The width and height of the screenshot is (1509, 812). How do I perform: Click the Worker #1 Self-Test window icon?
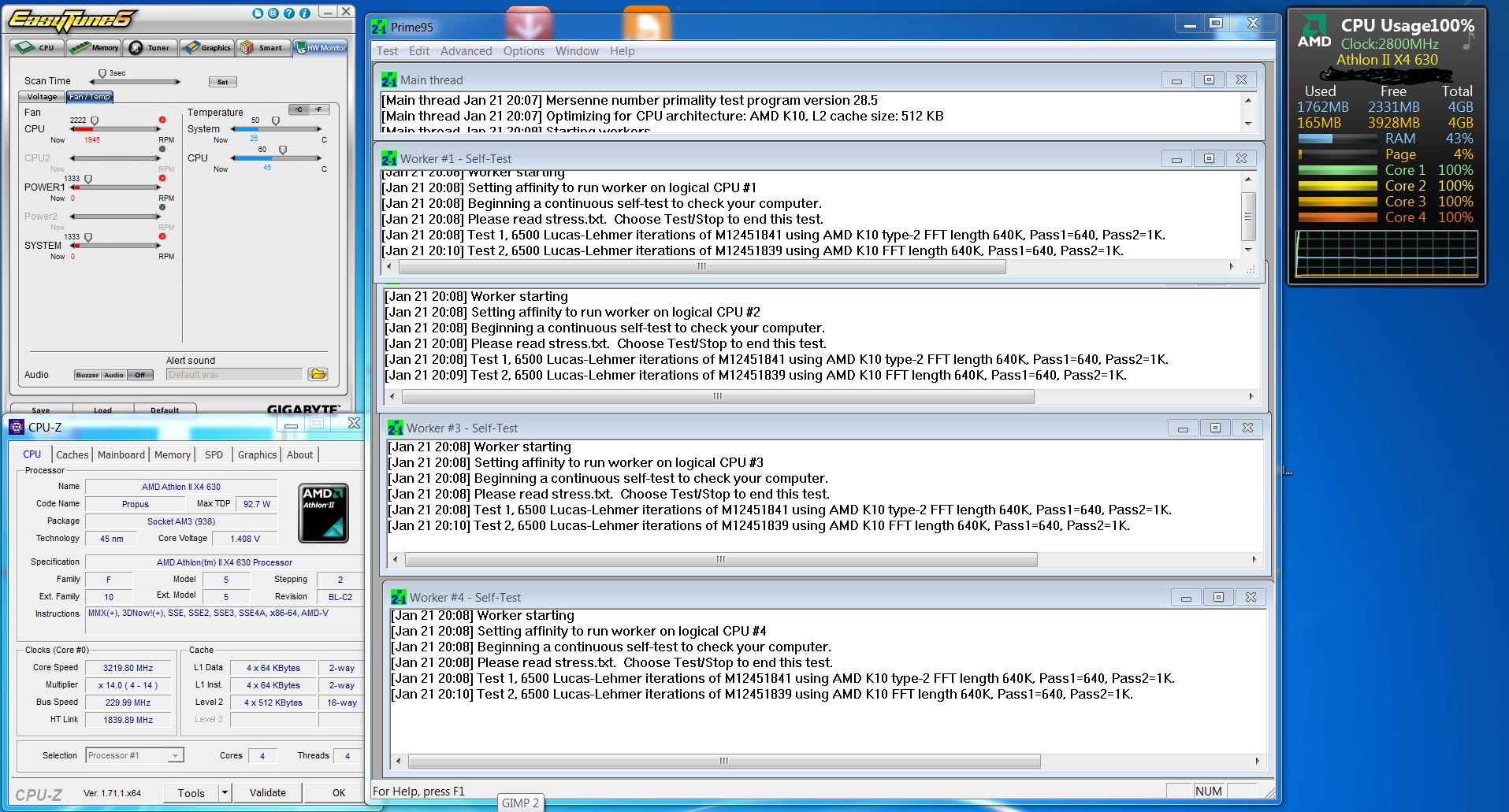(x=389, y=158)
